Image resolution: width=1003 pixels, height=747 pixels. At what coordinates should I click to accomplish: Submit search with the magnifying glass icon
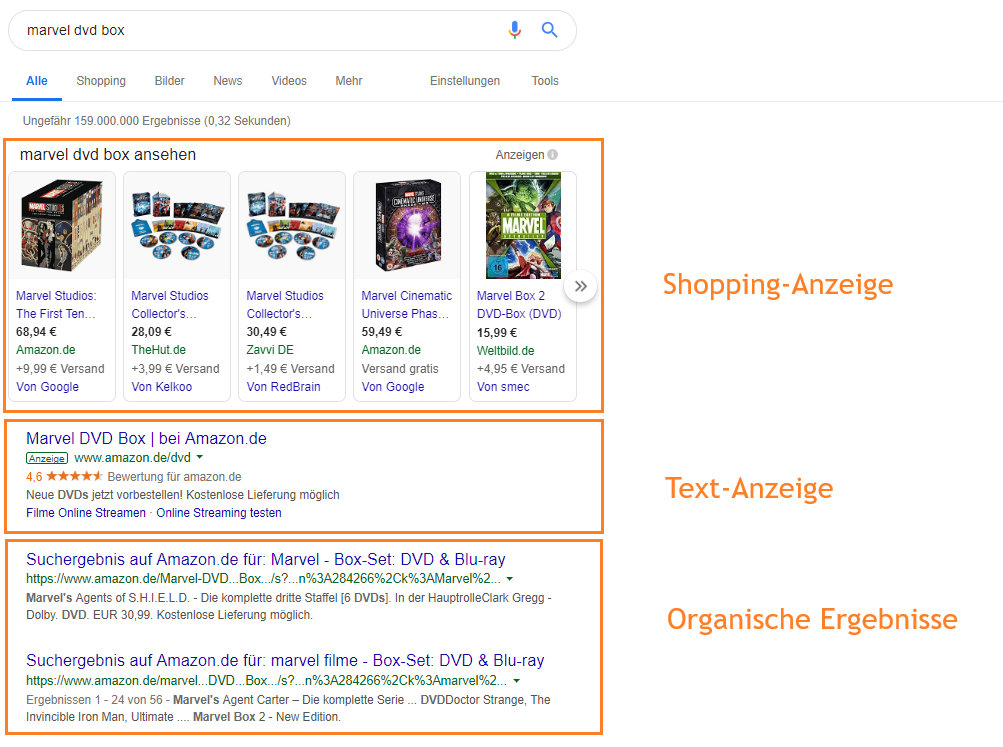[x=549, y=29]
